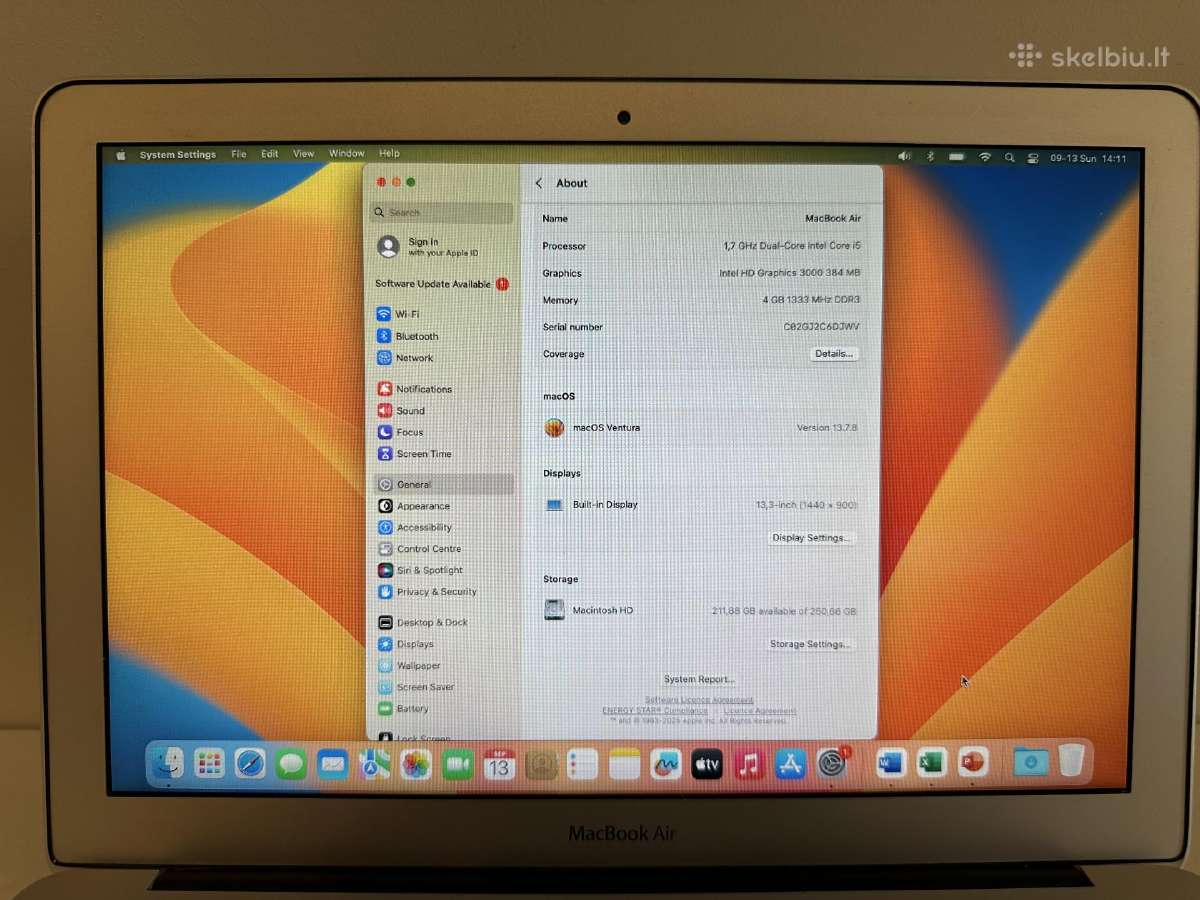1200x900 pixels.
Task: Open Spotlight search from menu bar
Action: (1009, 157)
